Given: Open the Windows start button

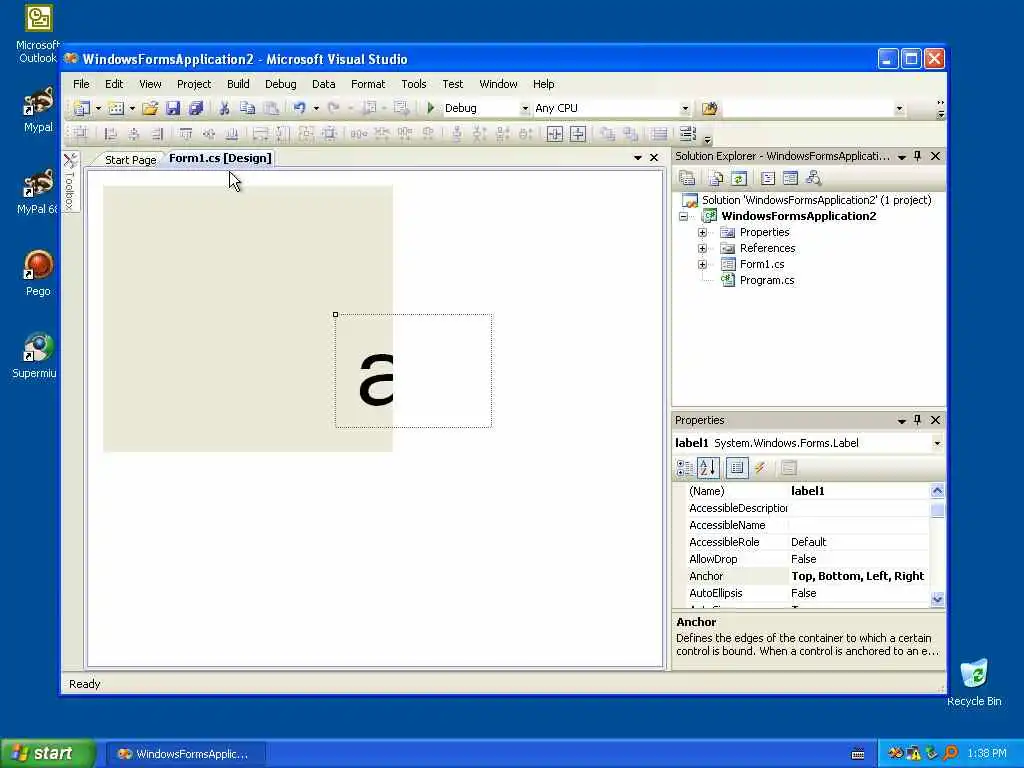Looking at the screenshot, I should click(x=48, y=753).
